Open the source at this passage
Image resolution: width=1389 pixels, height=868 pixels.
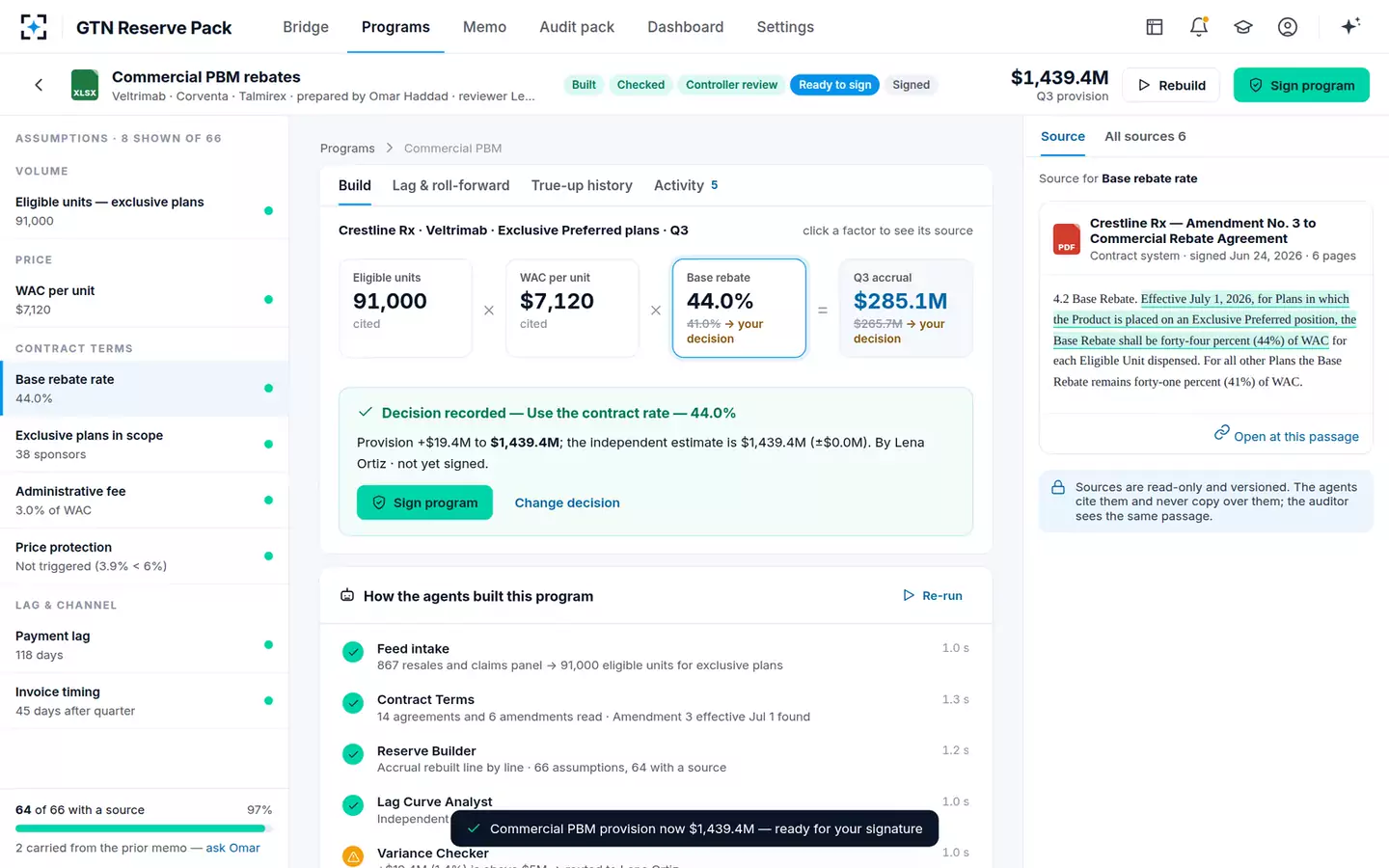pos(1287,436)
